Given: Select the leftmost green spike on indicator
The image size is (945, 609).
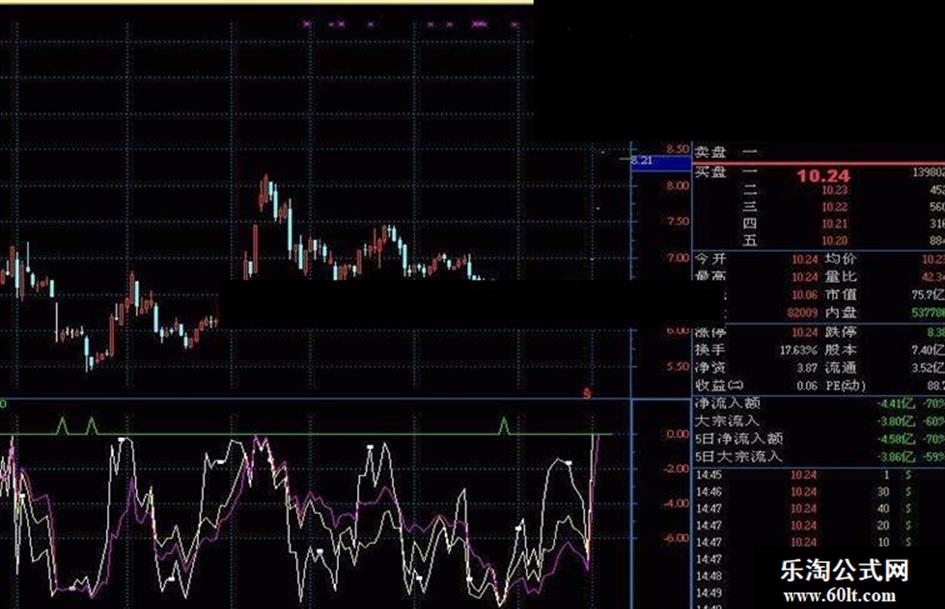Looking at the screenshot, I should pos(62,425).
